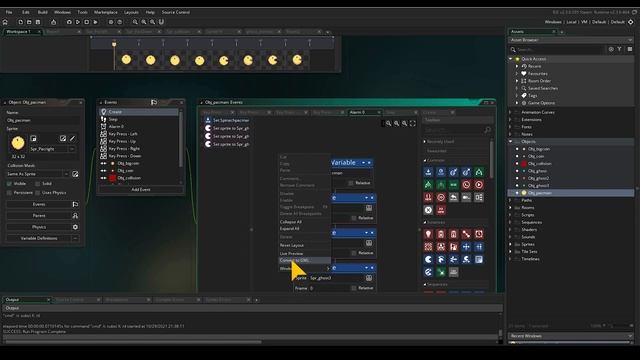Click the Asset Browser hamburger menu icon
Viewport: 640px width, 360px height.
pos(630,49)
